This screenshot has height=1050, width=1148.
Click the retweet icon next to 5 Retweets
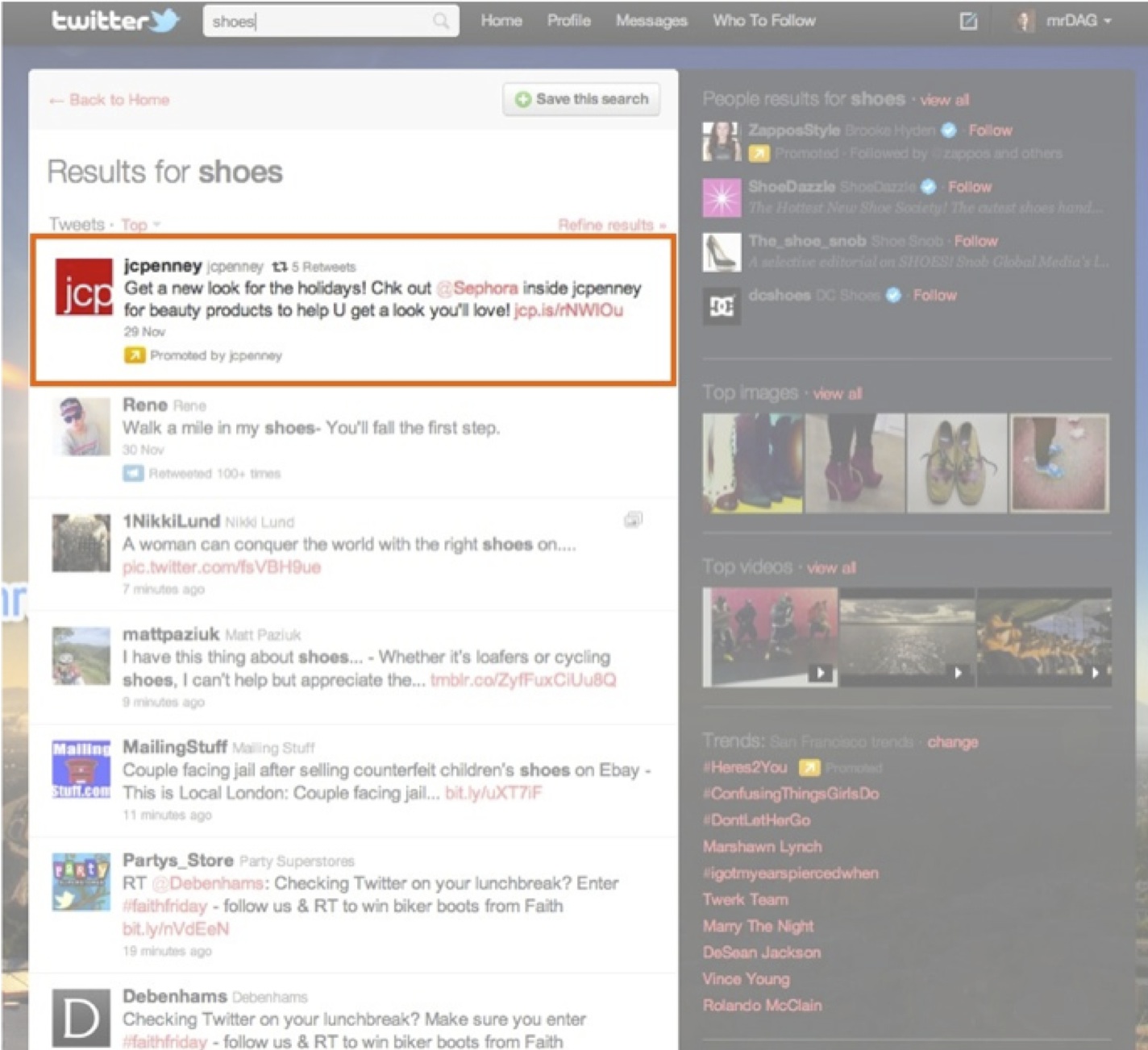click(280, 267)
